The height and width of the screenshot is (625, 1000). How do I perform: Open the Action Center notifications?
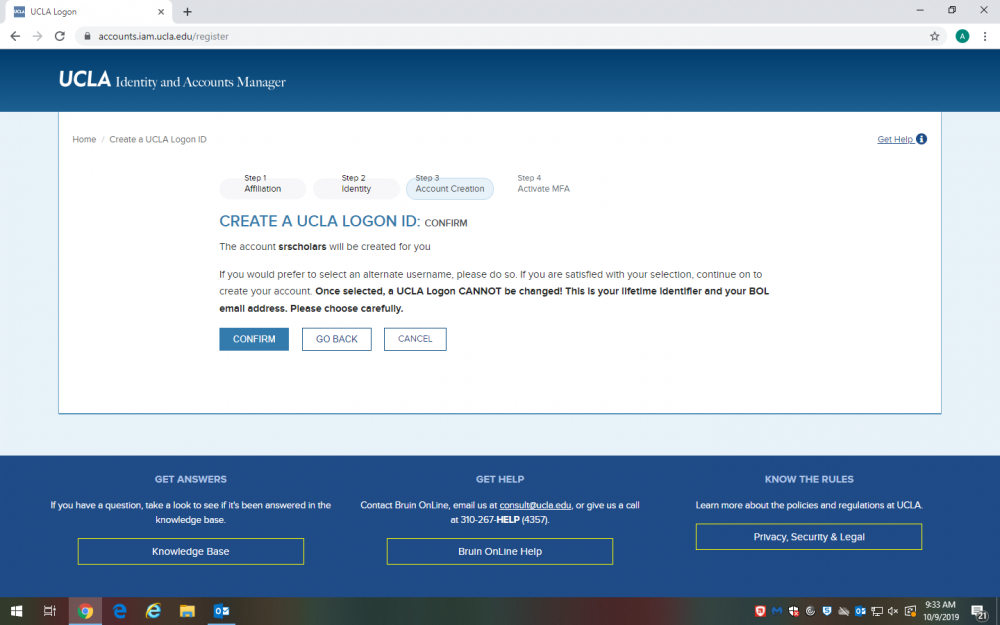980,611
